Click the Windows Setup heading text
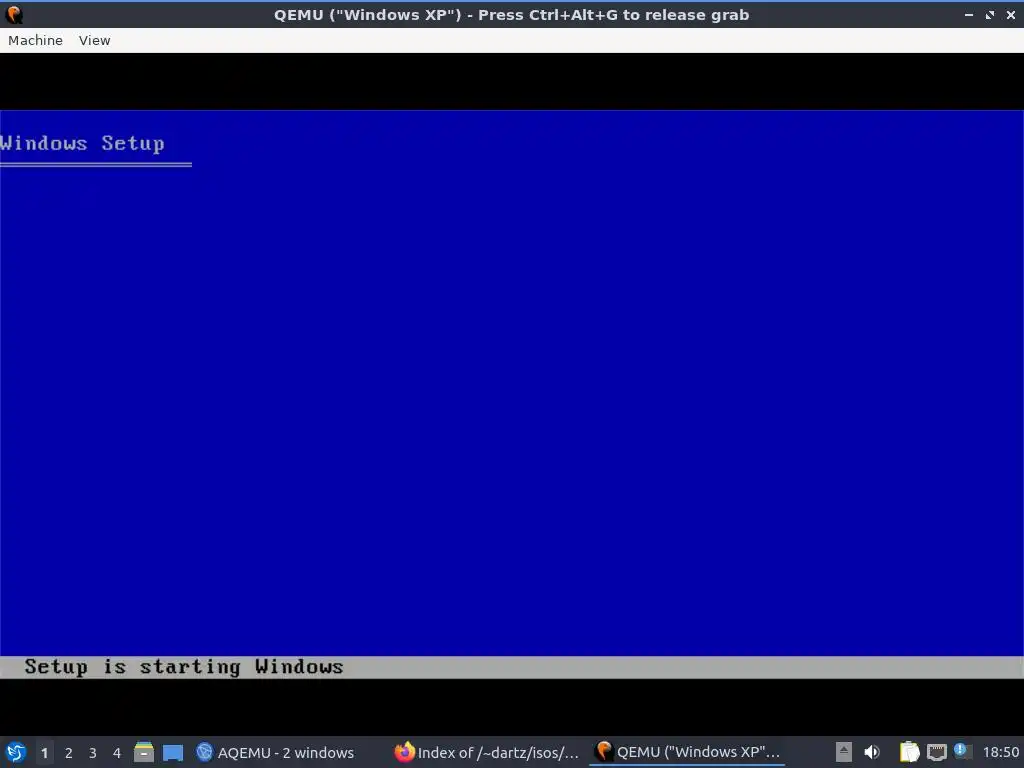Viewport: 1024px width, 768px height. [82, 144]
